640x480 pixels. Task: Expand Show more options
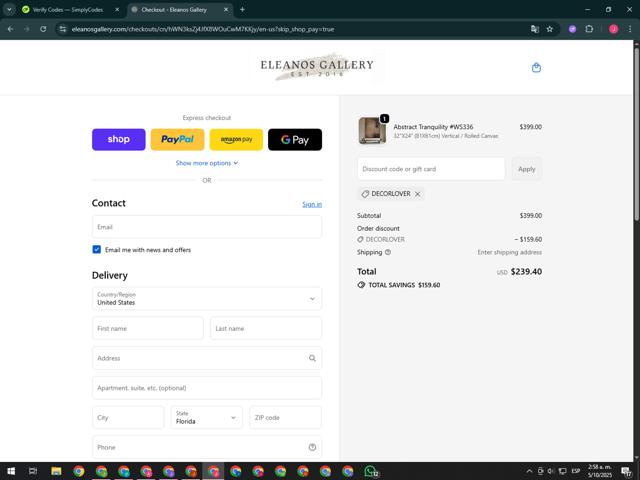207,163
